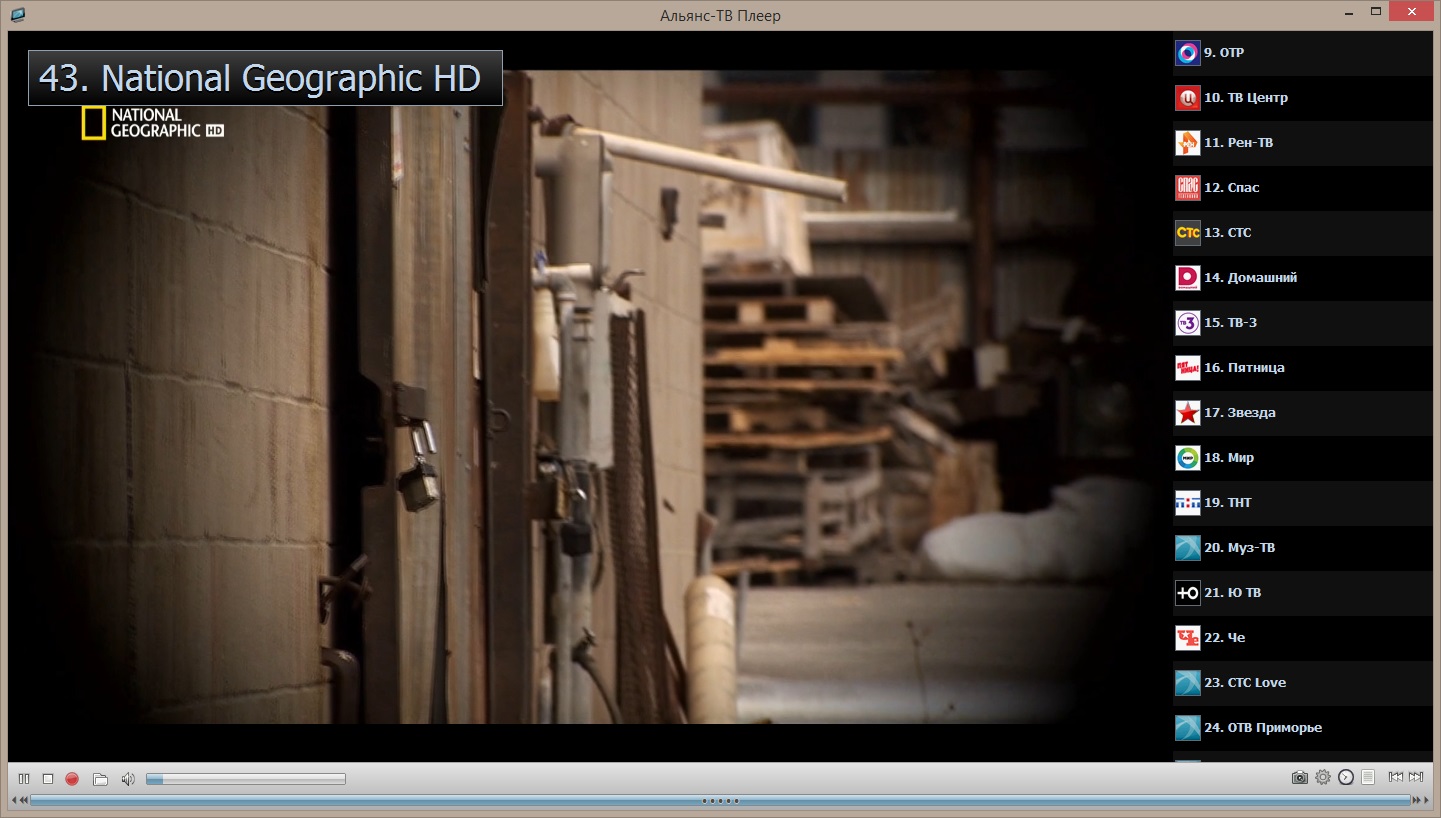Click the Муз-ТВ channel logo
The height and width of the screenshot is (818, 1441).
click(x=1187, y=548)
